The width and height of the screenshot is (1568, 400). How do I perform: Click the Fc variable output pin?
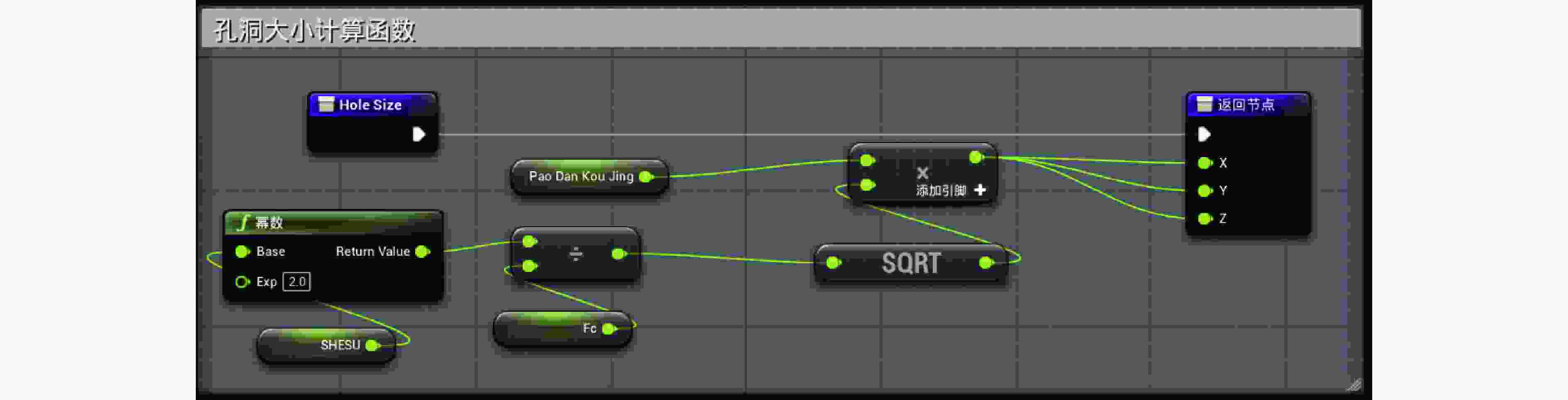(x=609, y=329)
